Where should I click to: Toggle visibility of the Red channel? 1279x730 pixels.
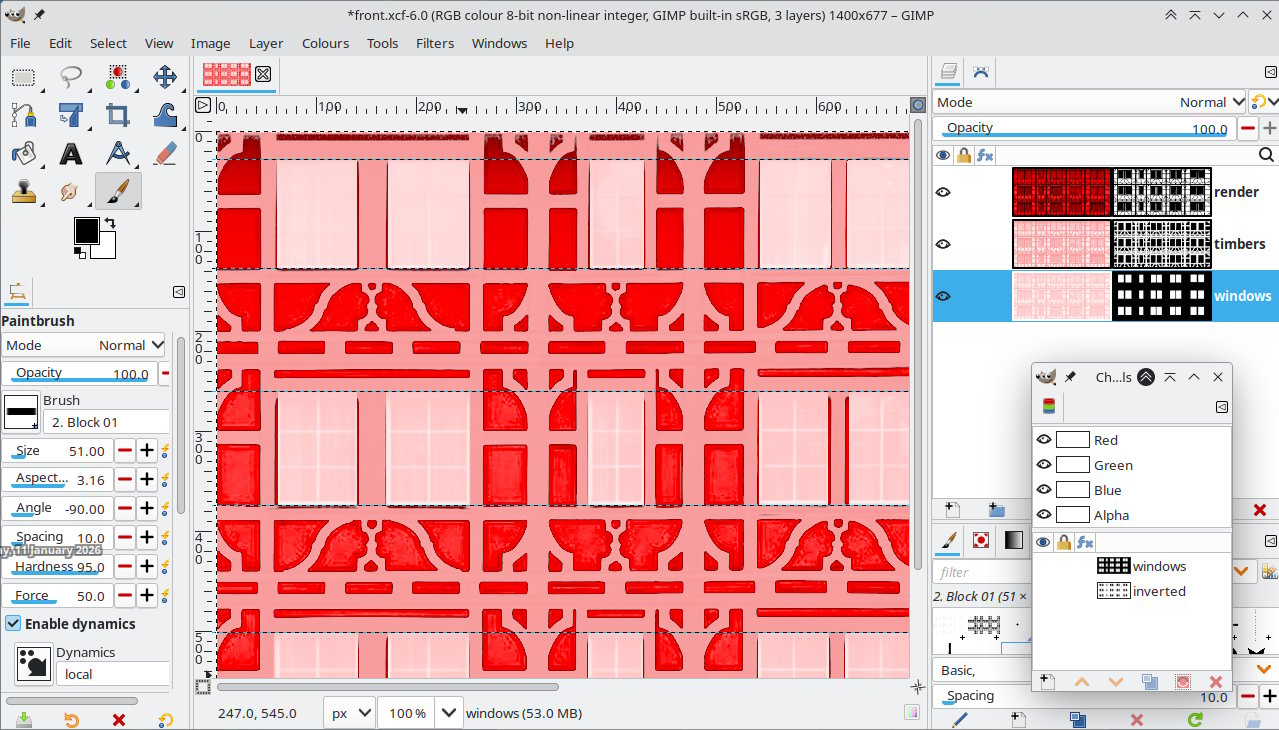coord(1043,440)
